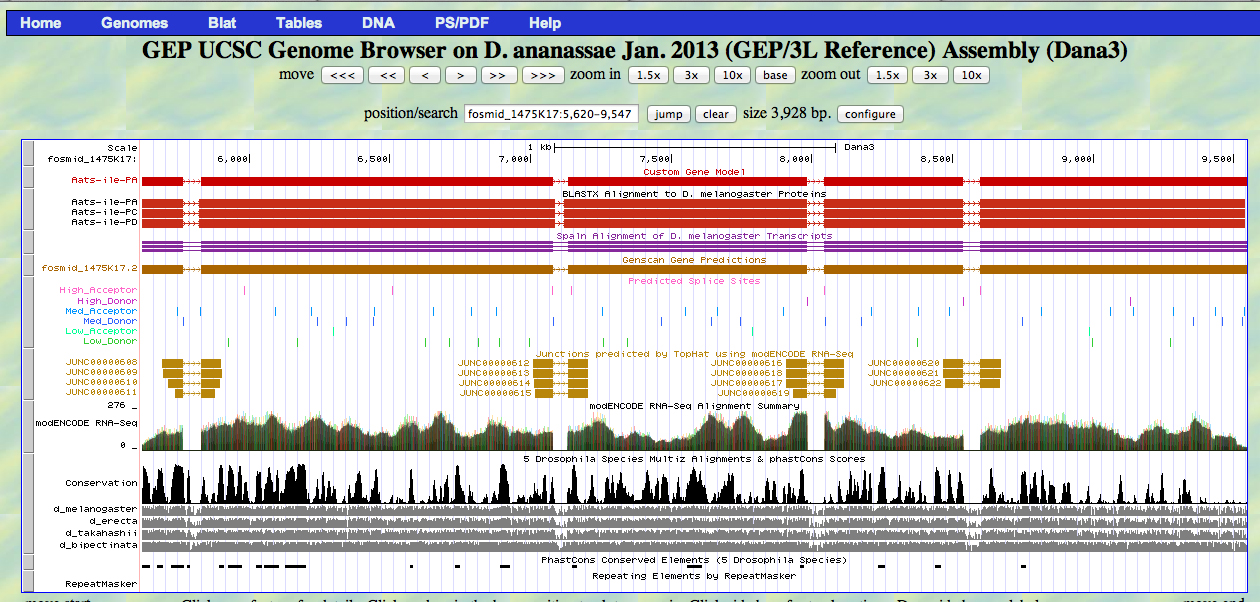Select the Aats-ile-PC BLASTX alignment label
The height and width of the screenshot is (602, 1260).
pyautogui.click(x=104, y=212)
